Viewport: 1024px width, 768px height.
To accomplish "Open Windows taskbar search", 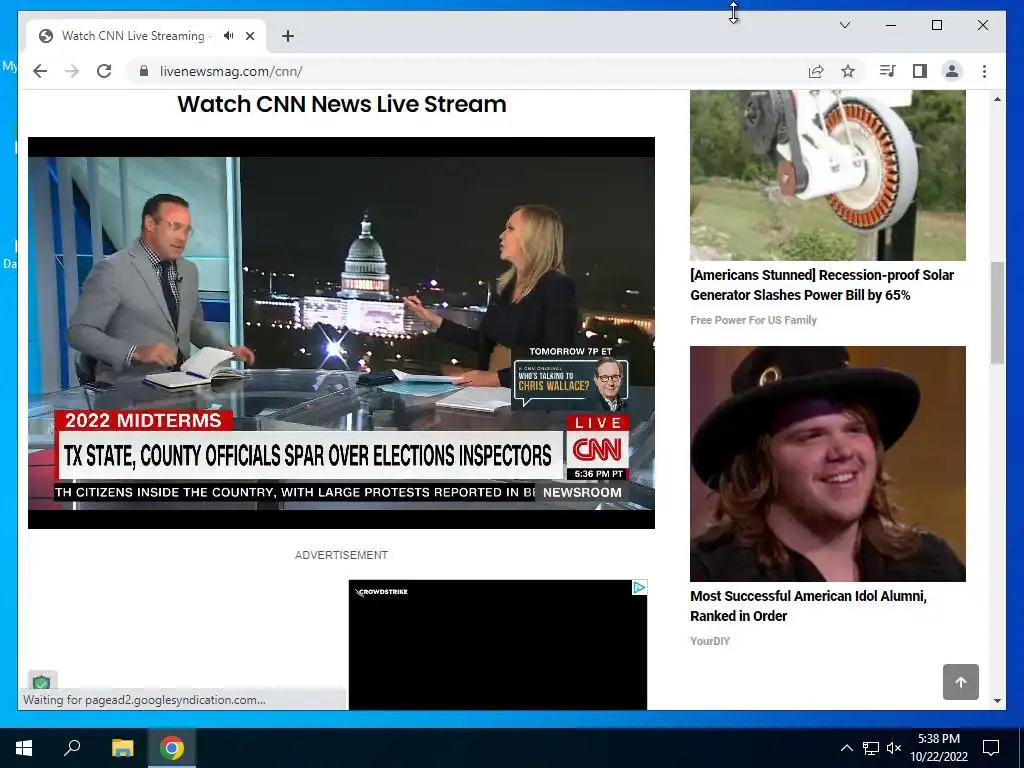I will click(x=72, y=748).
